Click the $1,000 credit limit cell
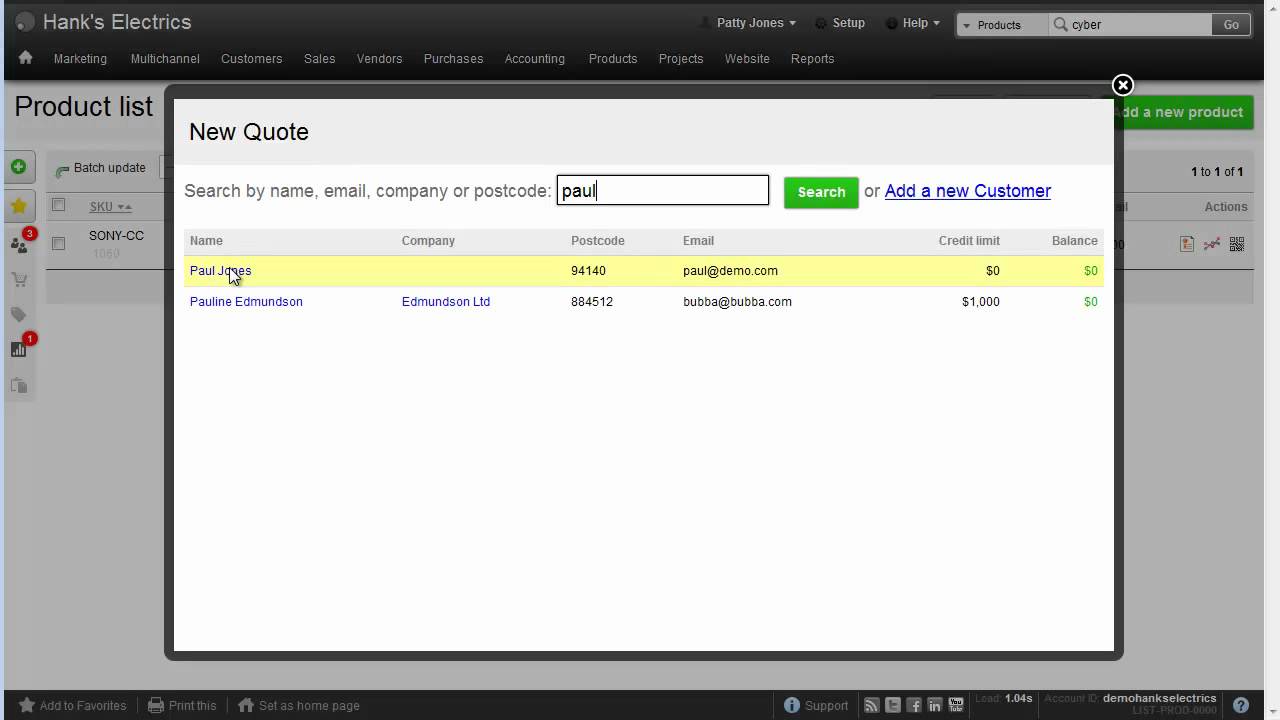The image size is (1280, 720). pos(980,302)
